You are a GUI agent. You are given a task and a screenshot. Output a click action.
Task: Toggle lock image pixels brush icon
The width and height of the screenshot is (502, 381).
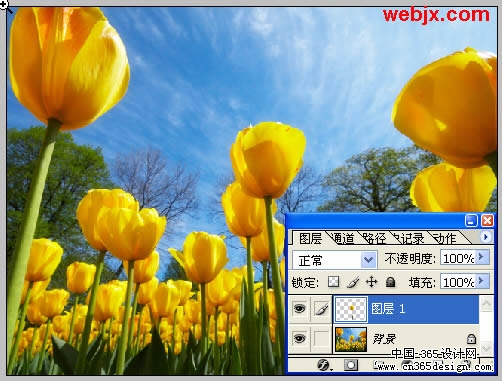tap(353, 282)
